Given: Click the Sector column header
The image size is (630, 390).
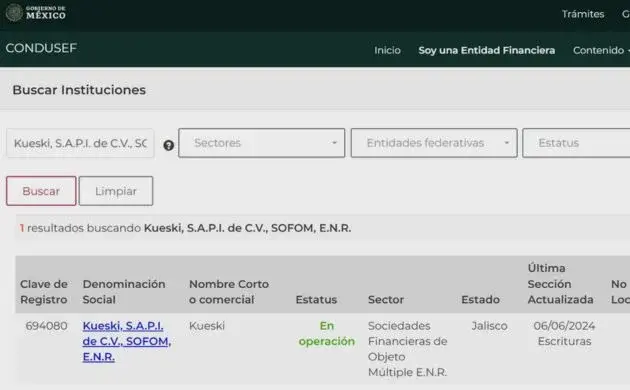Looking at the screenshot, I should coord(386,300).
